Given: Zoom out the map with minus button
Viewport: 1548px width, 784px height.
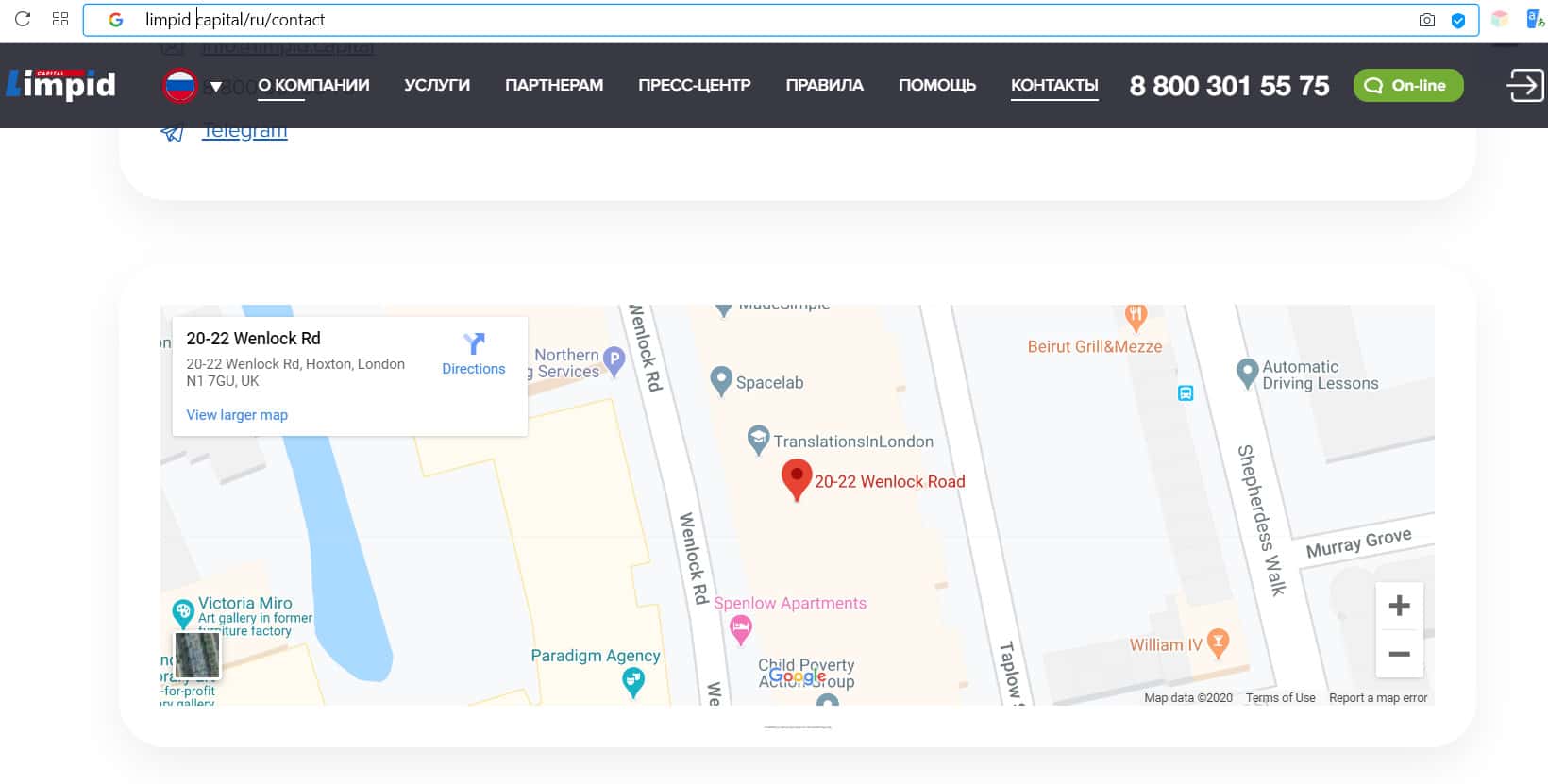Looking at the screenshot, I should tap(1399, 654).
